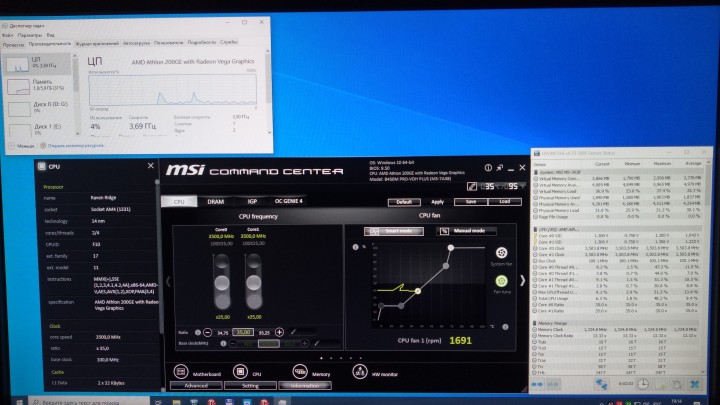This screenshot has width=720, height=405.
Task: Select the ЦП graph in Task Manager sidebar
Action: click(37, 64)
